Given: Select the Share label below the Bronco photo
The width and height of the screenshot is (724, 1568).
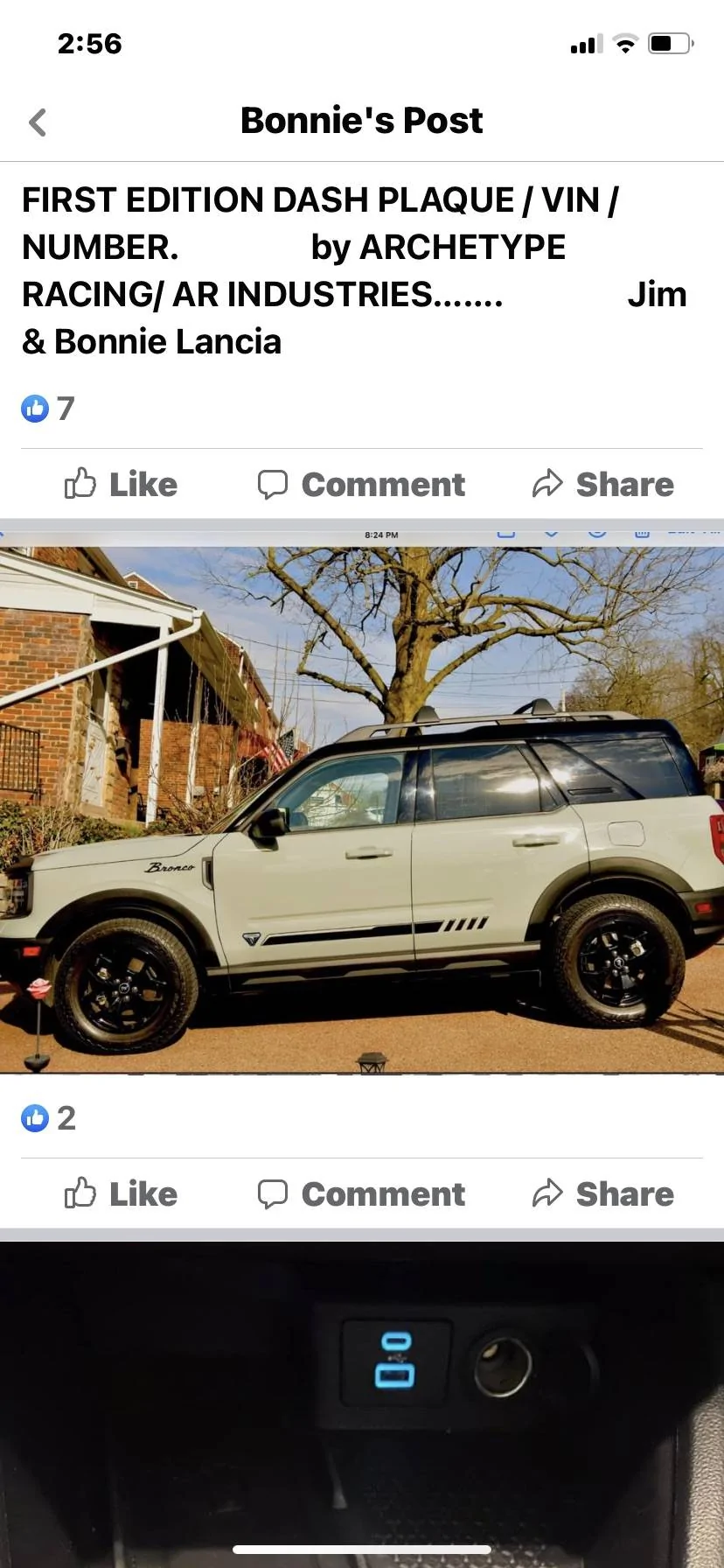Looking at the screenshot, I should click(x=625, y=1193).
